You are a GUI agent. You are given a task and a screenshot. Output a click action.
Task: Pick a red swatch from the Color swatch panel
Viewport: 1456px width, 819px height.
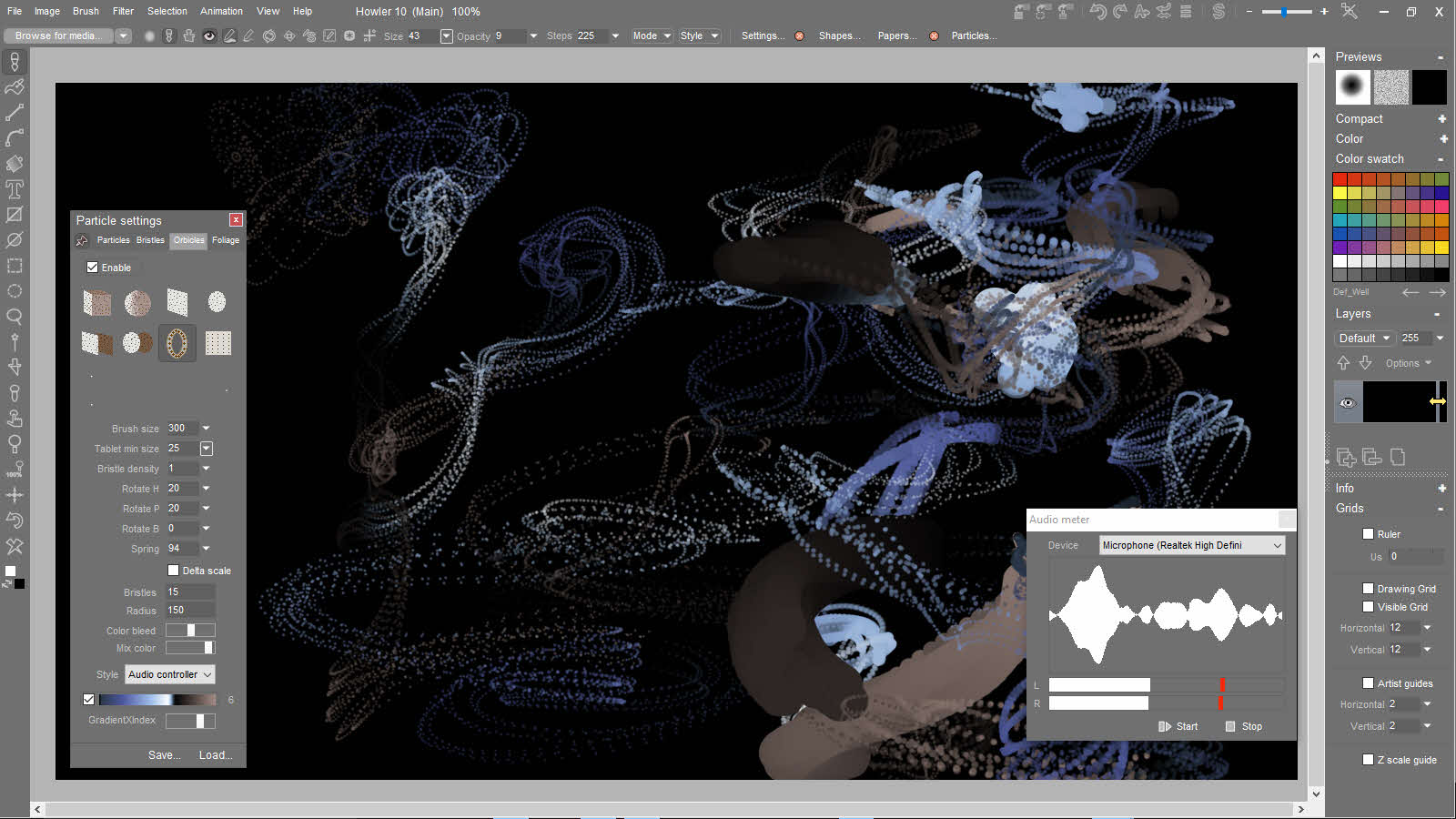point(1338,179)
